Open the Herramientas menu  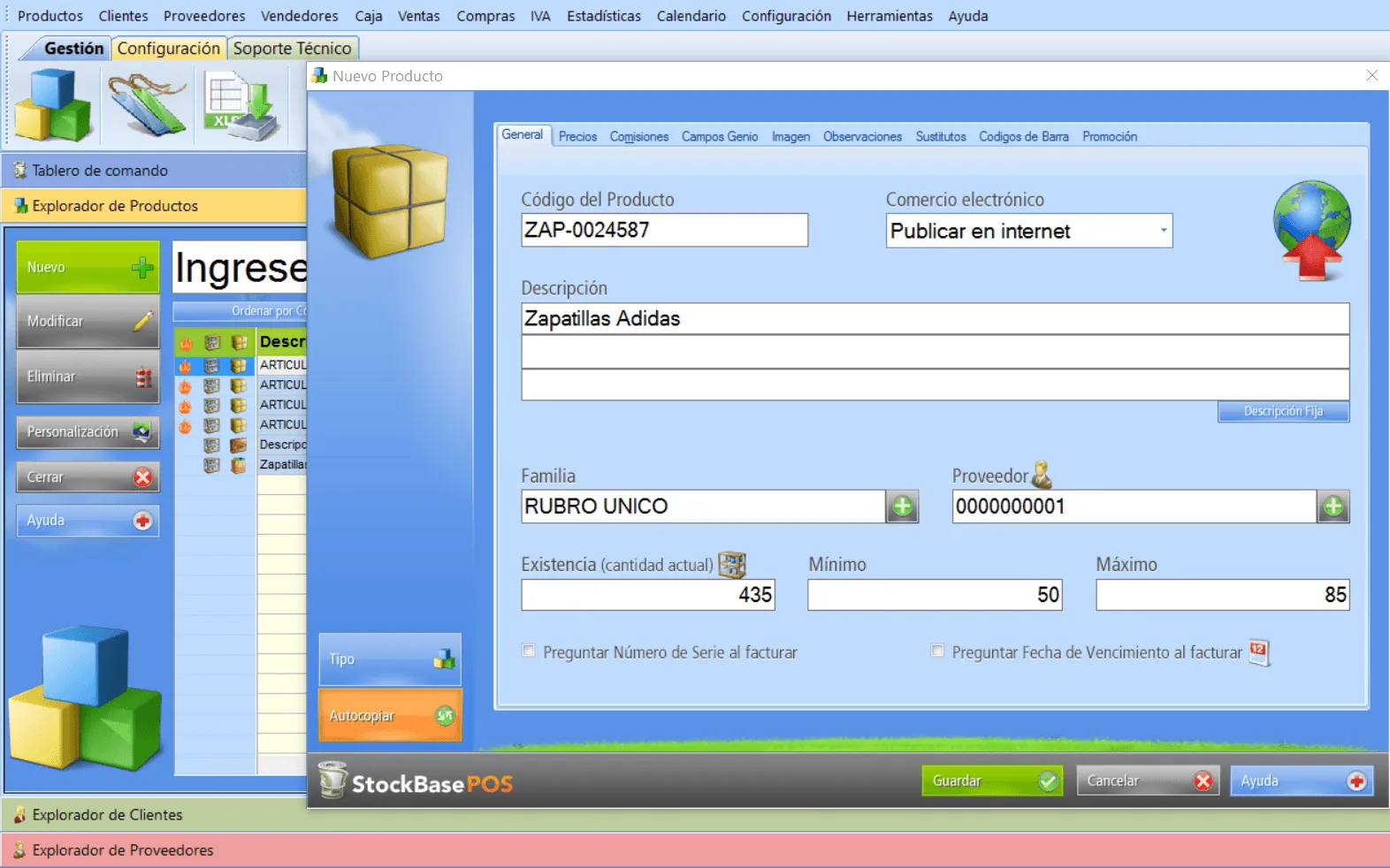[x=890, y=16]
